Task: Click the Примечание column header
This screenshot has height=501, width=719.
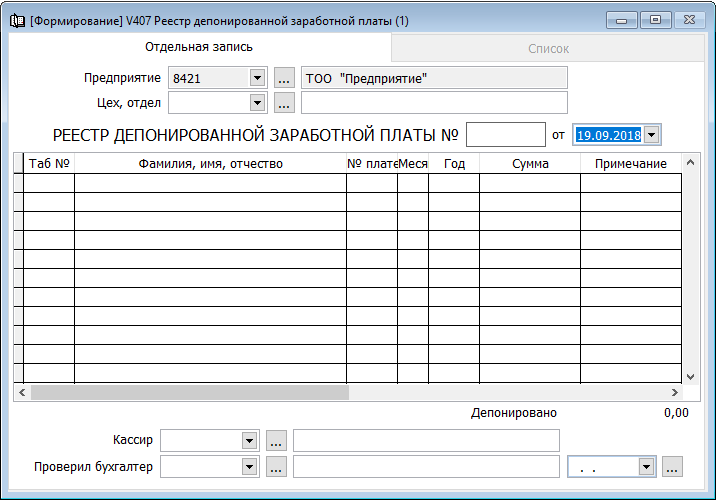Action: pos(630,163)
